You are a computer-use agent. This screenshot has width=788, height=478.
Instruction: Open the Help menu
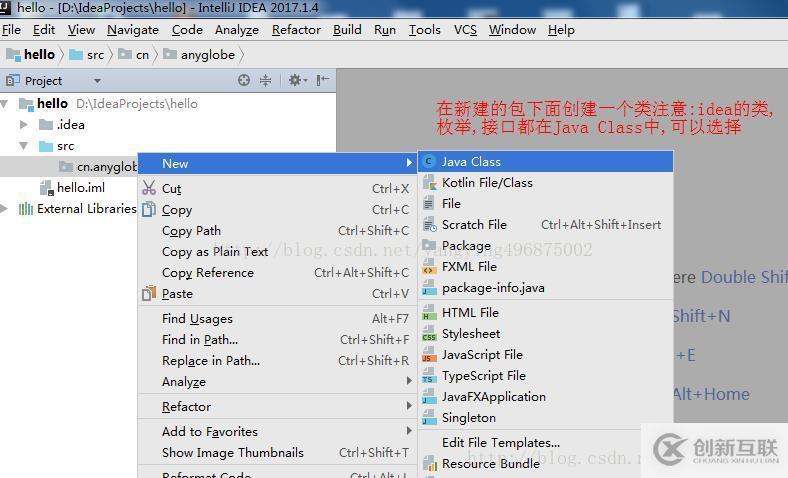pyautogui.click(x=561, y=30)
